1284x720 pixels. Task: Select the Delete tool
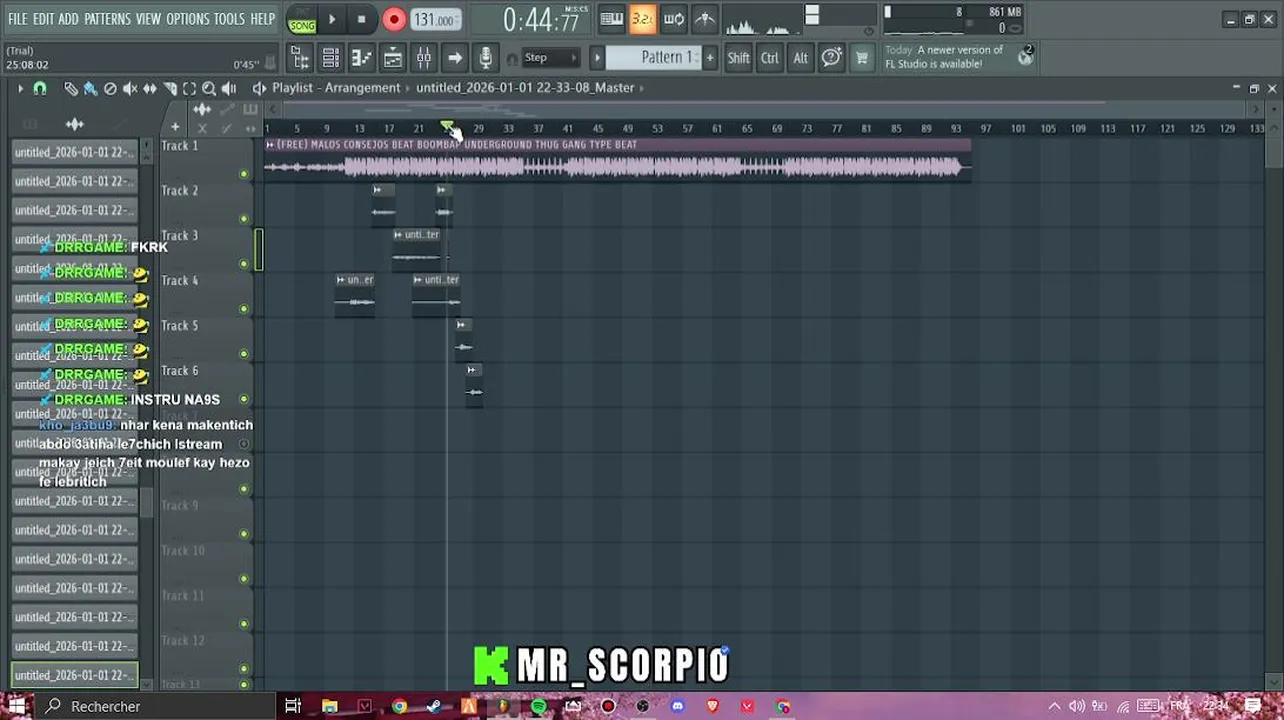click(110, 89)
